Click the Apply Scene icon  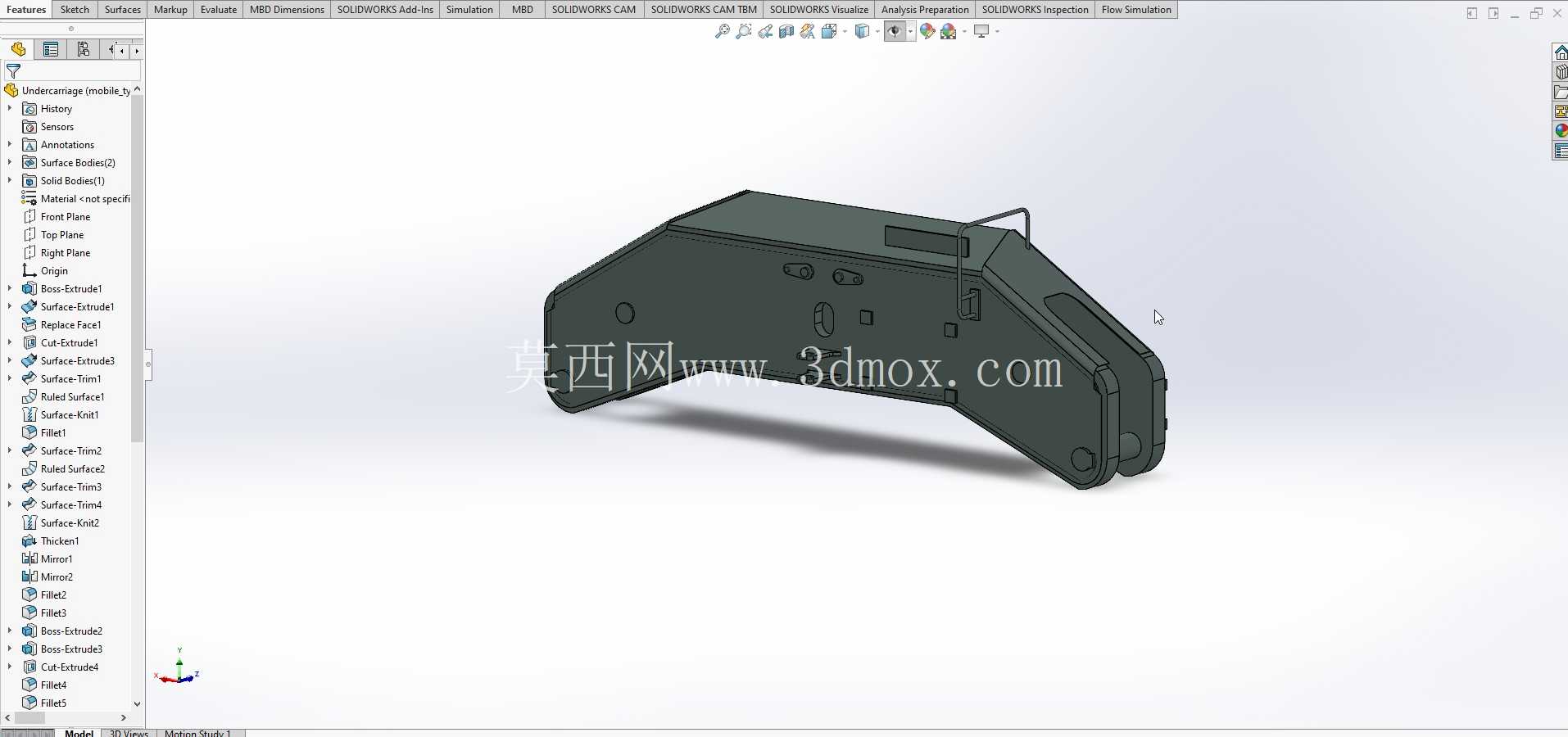click(x=949, y=31)
